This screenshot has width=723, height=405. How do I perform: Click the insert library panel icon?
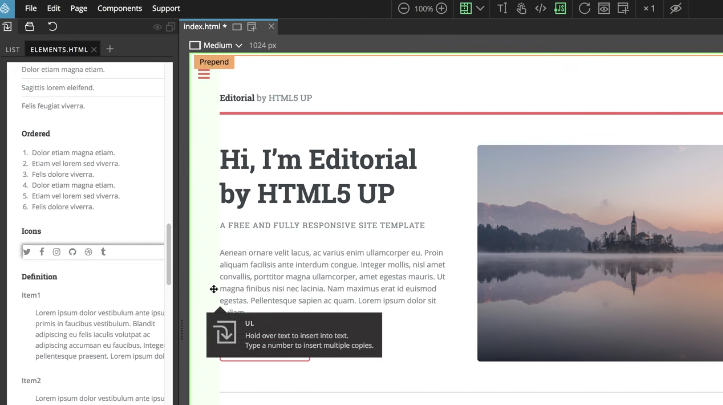pos(7,27)
